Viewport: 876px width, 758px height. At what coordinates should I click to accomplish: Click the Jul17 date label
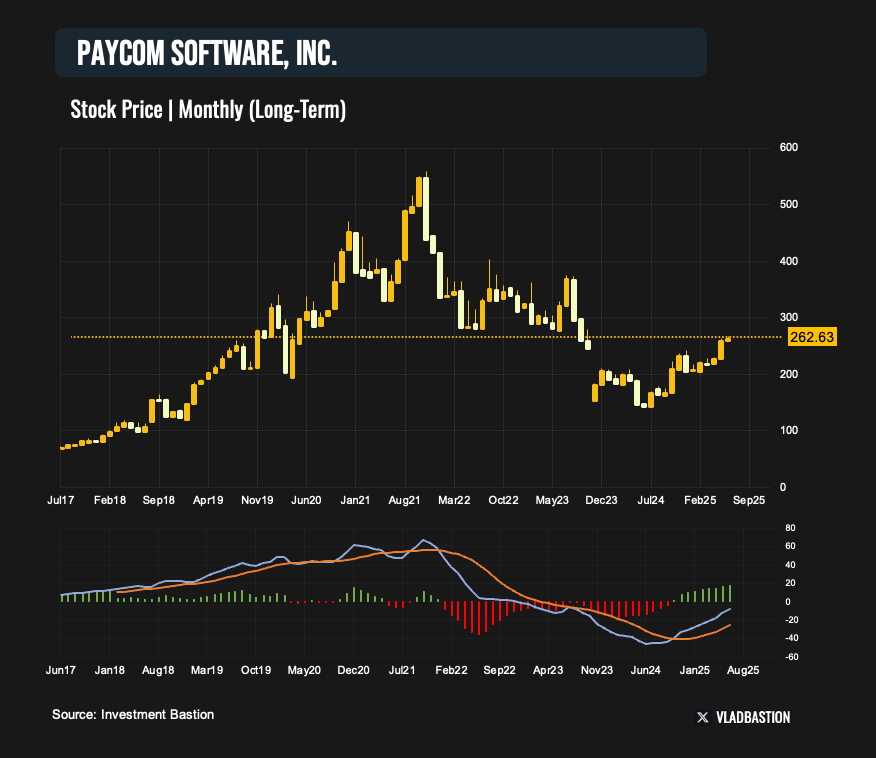[60, 500]
